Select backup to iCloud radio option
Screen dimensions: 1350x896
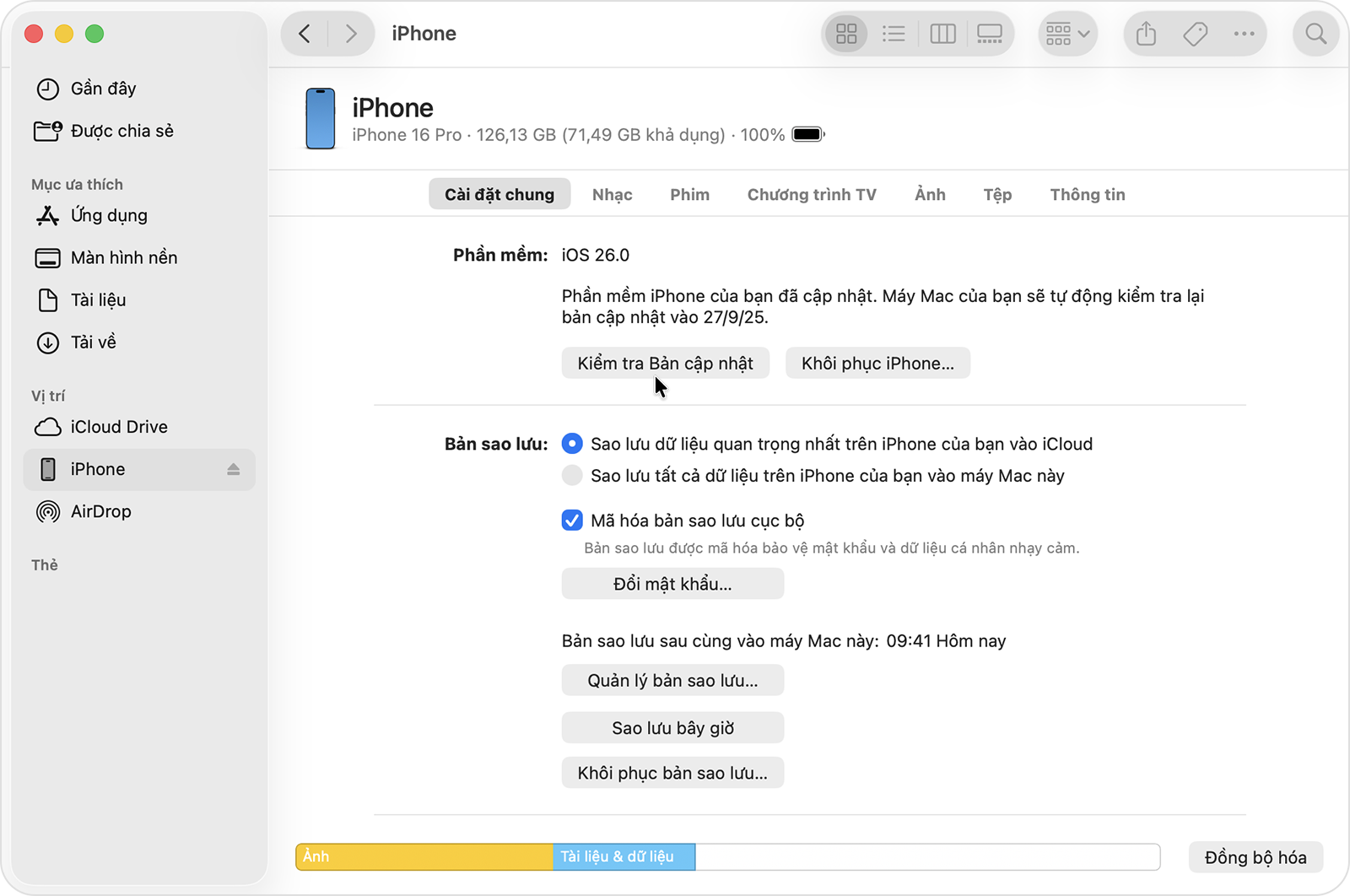tap(572, 443)
